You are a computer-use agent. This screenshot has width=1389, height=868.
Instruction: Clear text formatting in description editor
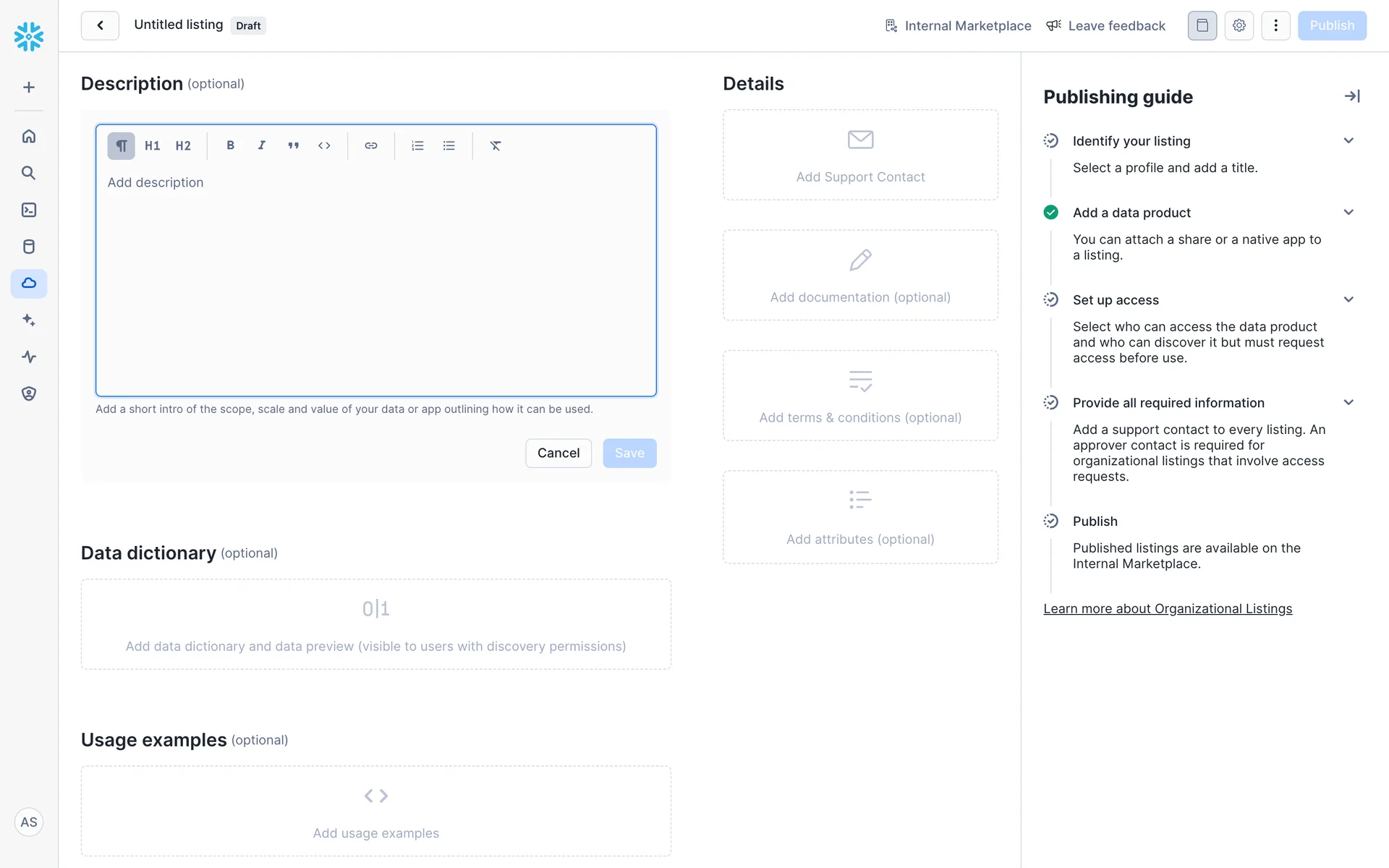tap(496, 145)
